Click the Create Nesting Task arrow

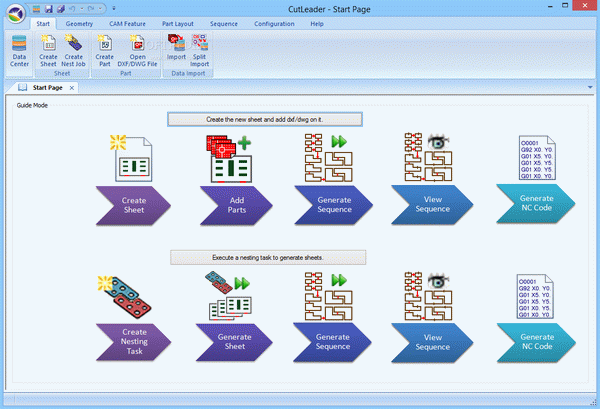point(133,342)
